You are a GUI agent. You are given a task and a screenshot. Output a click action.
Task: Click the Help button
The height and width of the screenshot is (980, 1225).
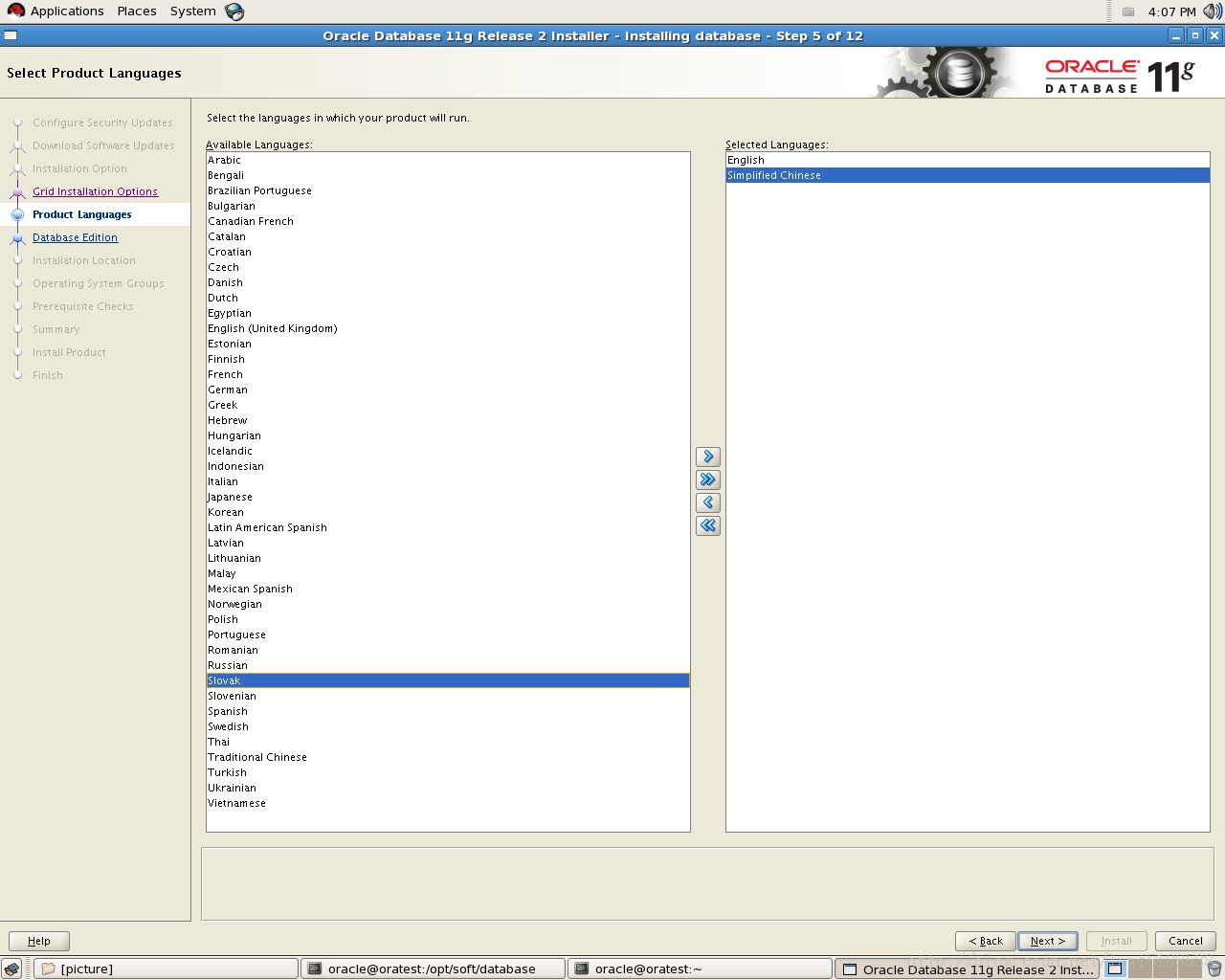[39, 941]
